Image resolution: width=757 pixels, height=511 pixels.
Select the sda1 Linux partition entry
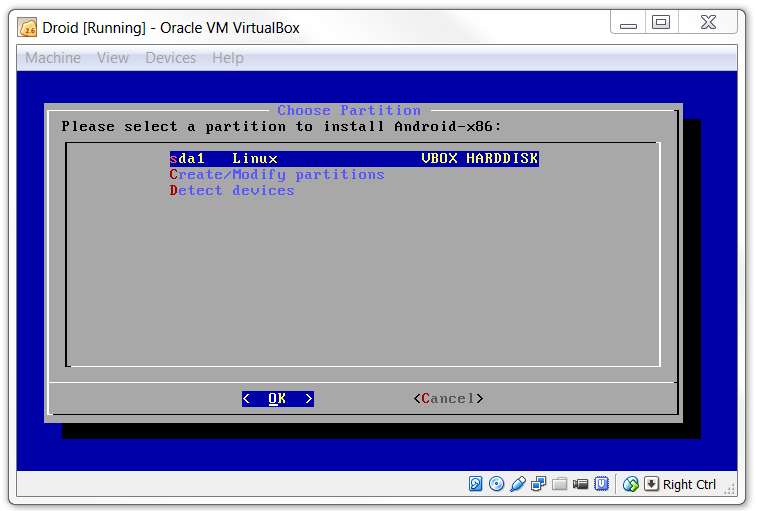354,158
